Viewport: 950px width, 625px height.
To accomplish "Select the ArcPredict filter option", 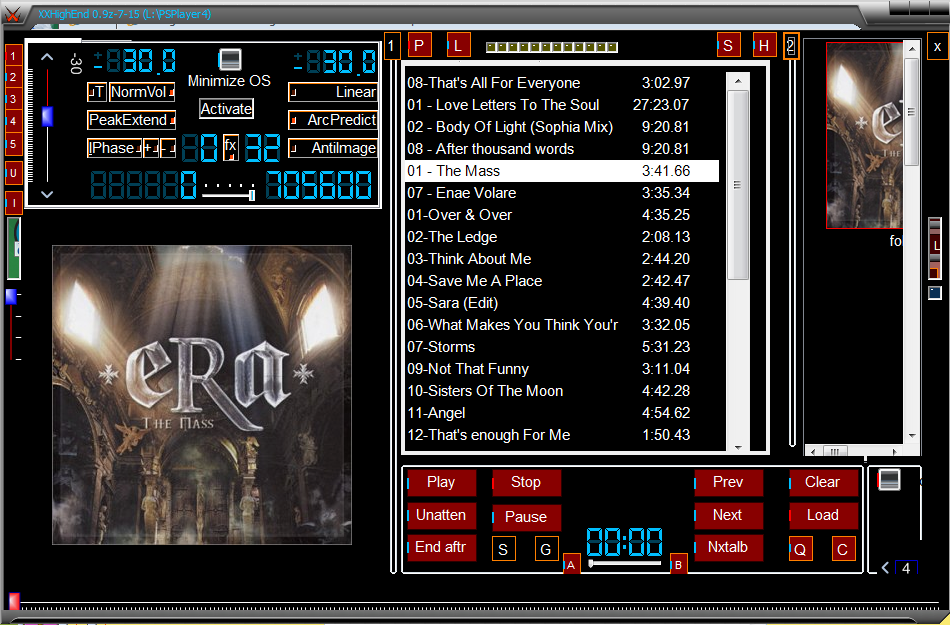I will tap(333, 120).
